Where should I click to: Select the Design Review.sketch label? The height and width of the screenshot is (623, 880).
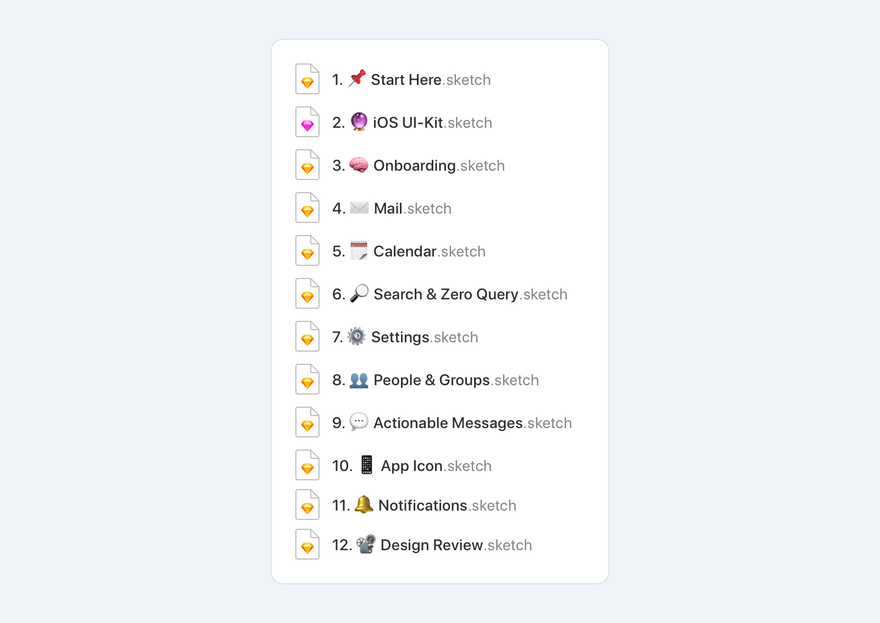tap(456, 545)
